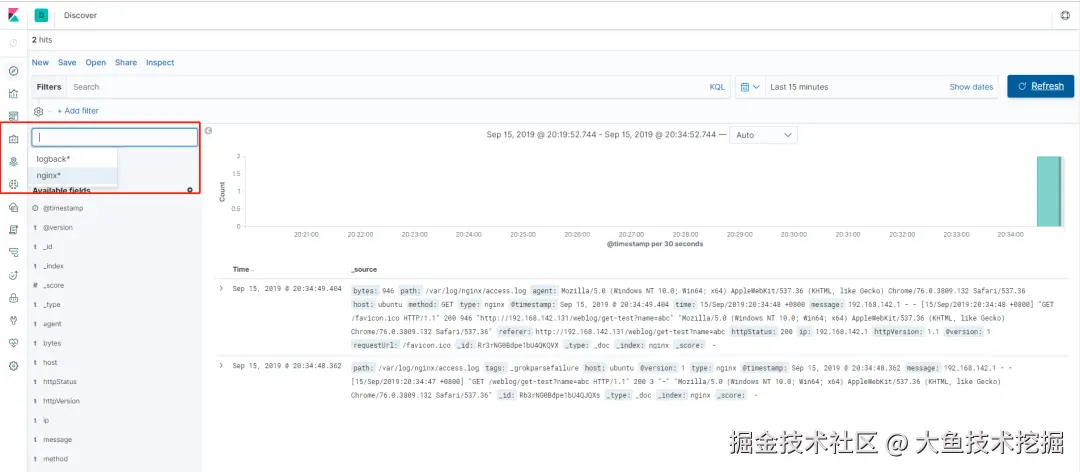Viewport: 1080px width, 472px height.
Task: Sort by the Time column header
Action: point(243,269)
